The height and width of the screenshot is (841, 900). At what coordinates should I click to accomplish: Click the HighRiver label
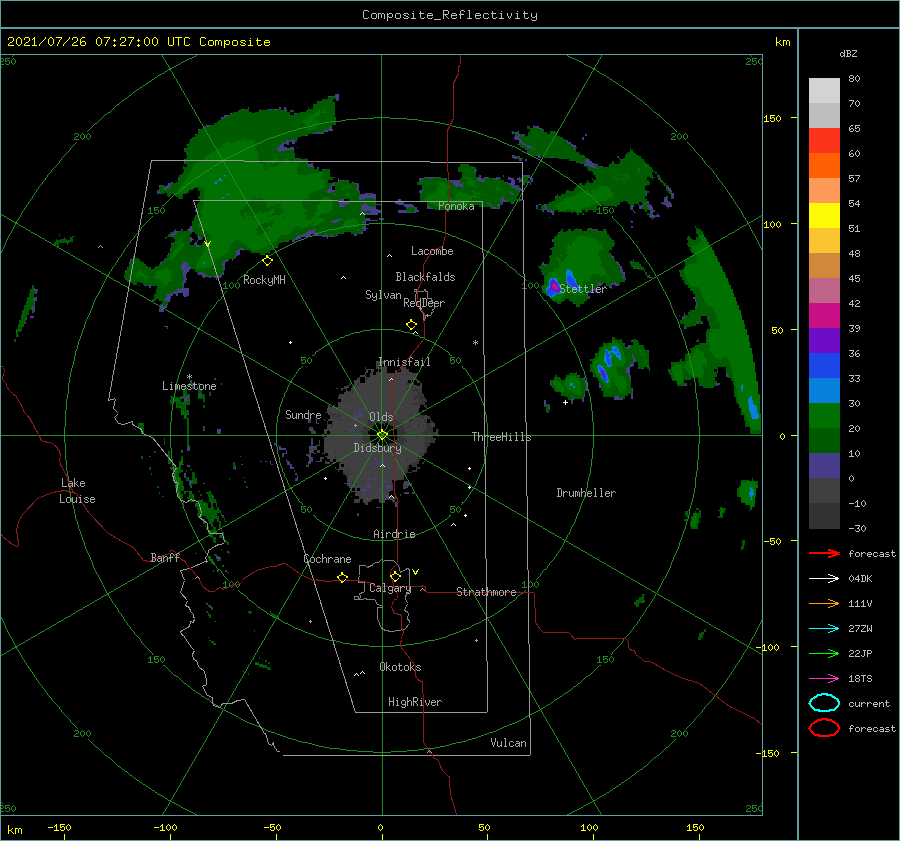pos(415,702)
